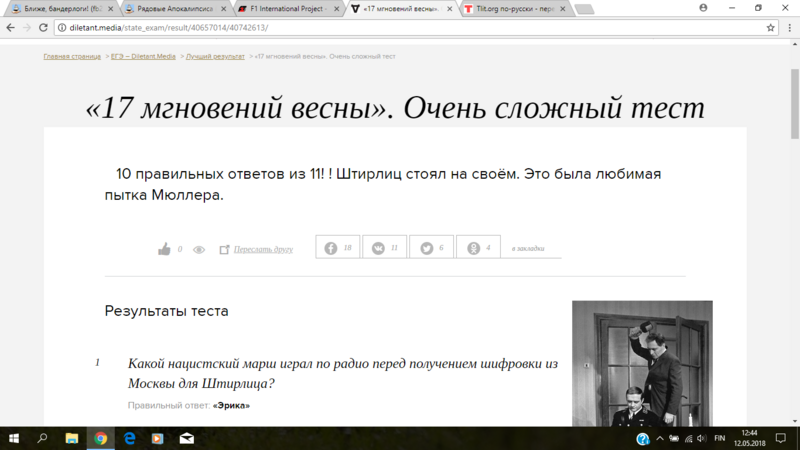Switch to the 'Ближе, бандерлоги!' tab
Image resolution: width=800 pixels, height=450 pixels.
[63, 9]
